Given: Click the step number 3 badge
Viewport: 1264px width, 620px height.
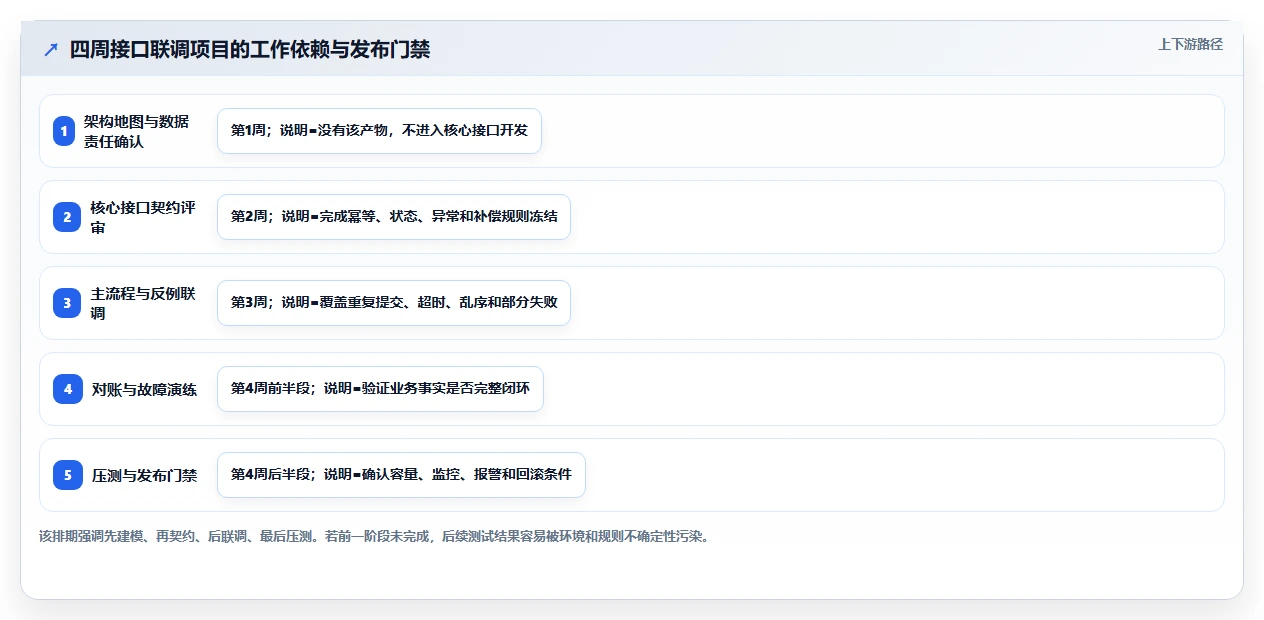Looking at the screenshot, I should point(67,303).
